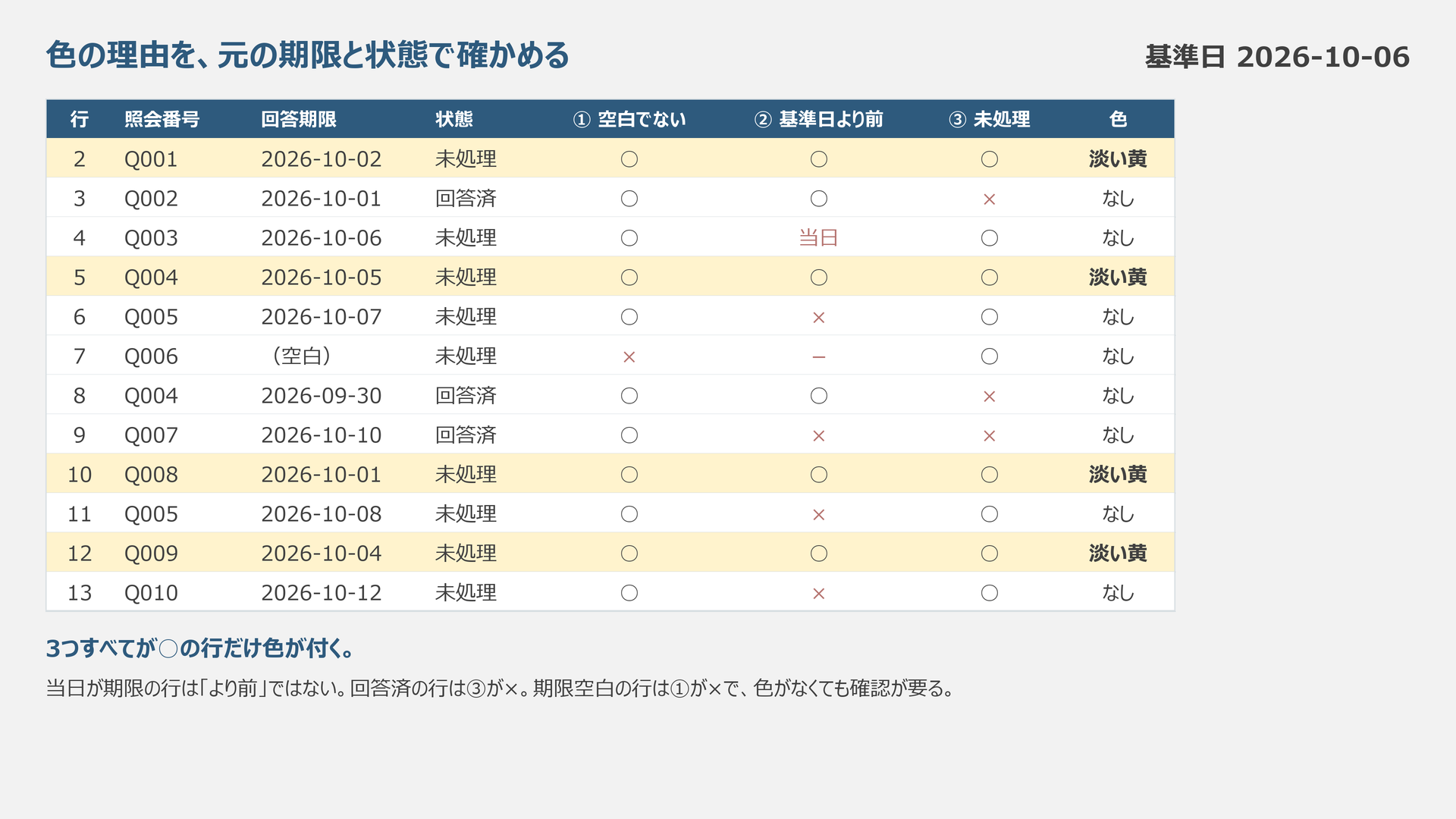Viewport: 1456px width, 819px height.
Task: Click the date 2026-10-10
Action: [x=322, y=435]
